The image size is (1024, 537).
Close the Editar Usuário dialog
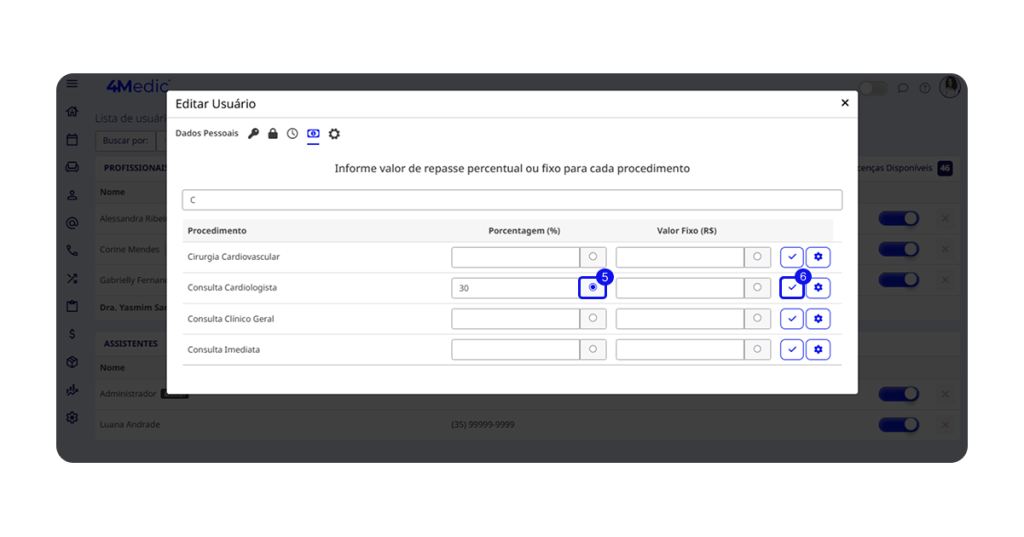(x=844, y=103)
